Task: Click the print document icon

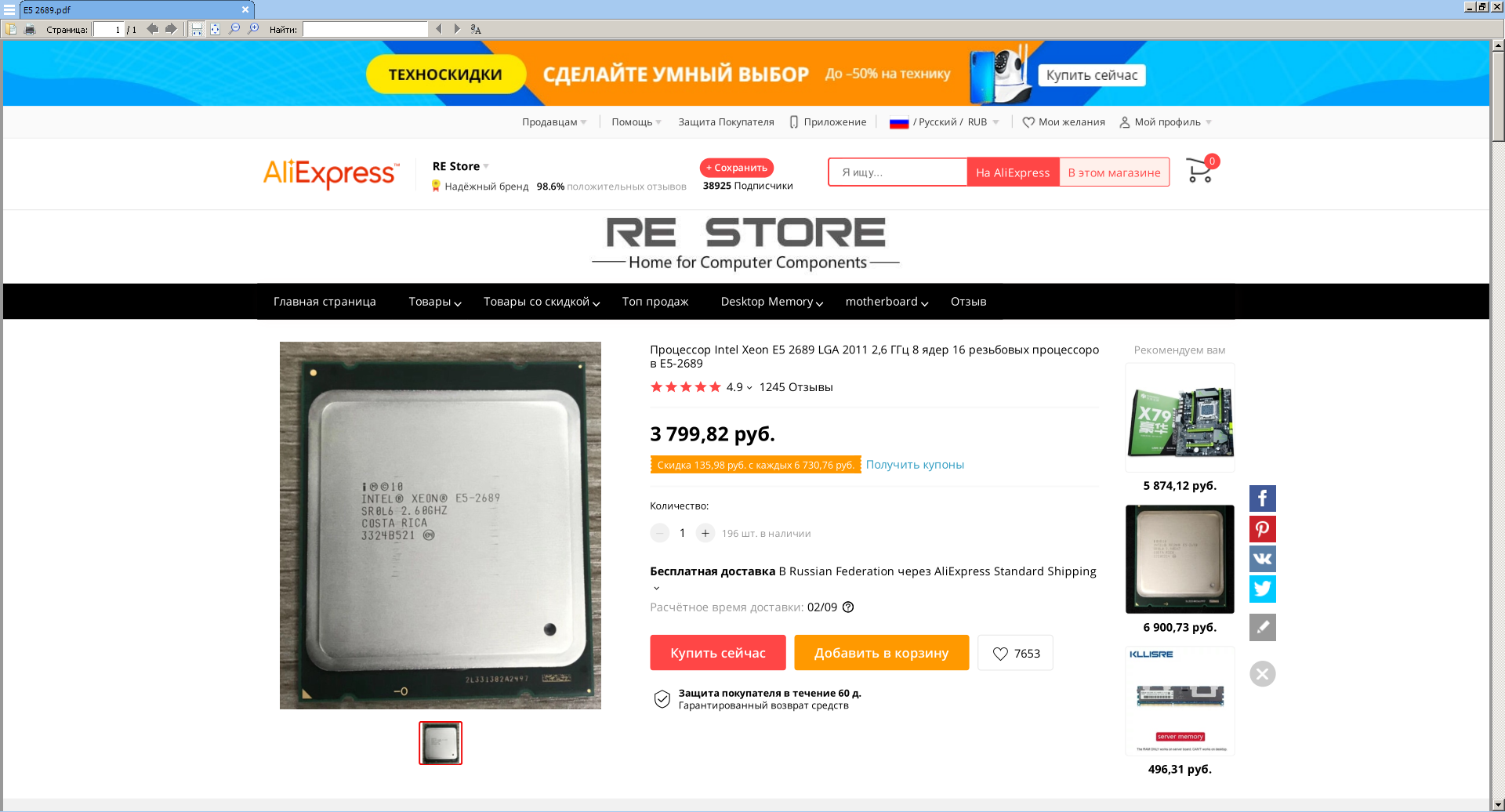Action: click(30, 29)
